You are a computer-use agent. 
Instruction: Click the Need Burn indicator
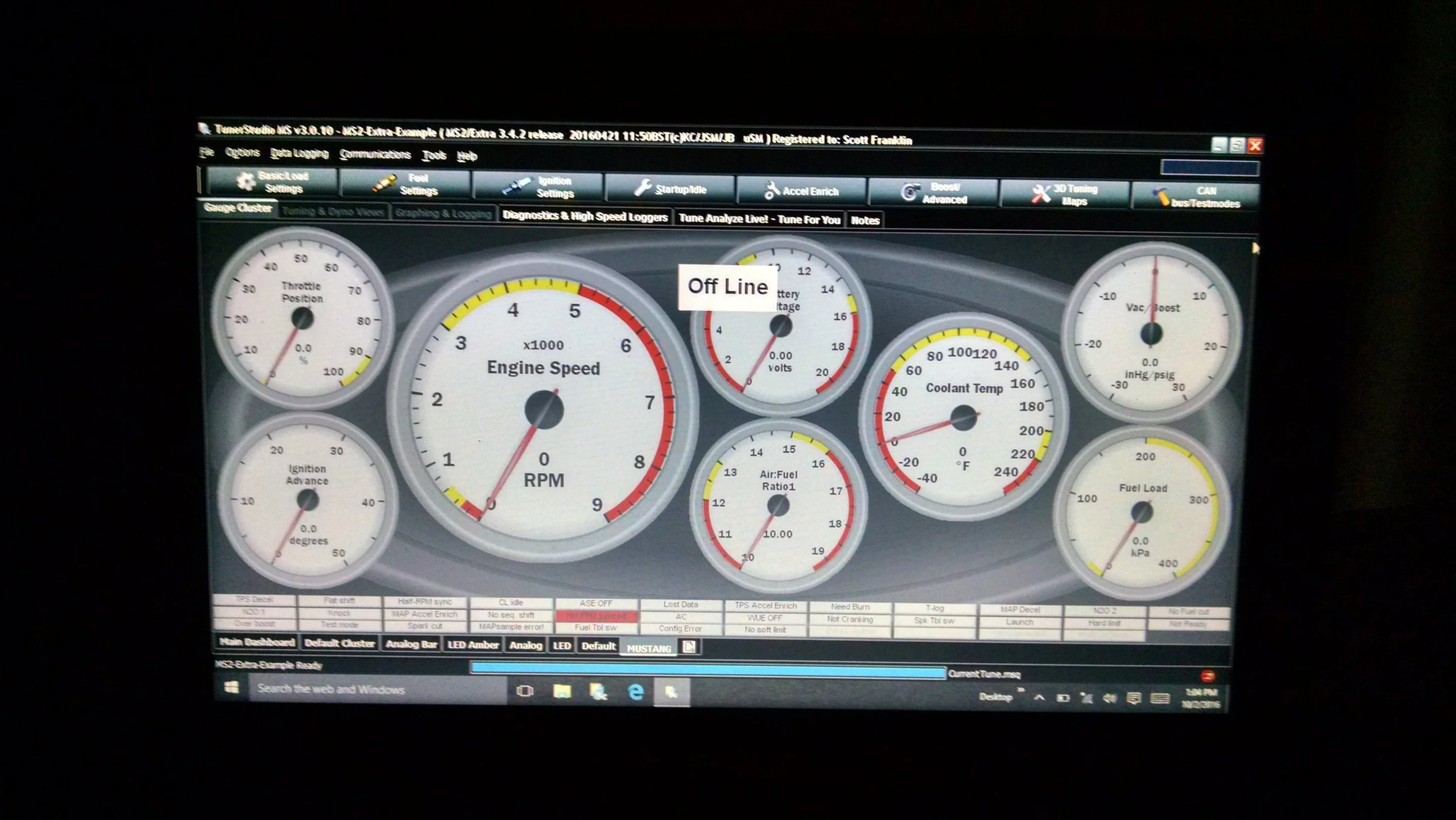850,607
